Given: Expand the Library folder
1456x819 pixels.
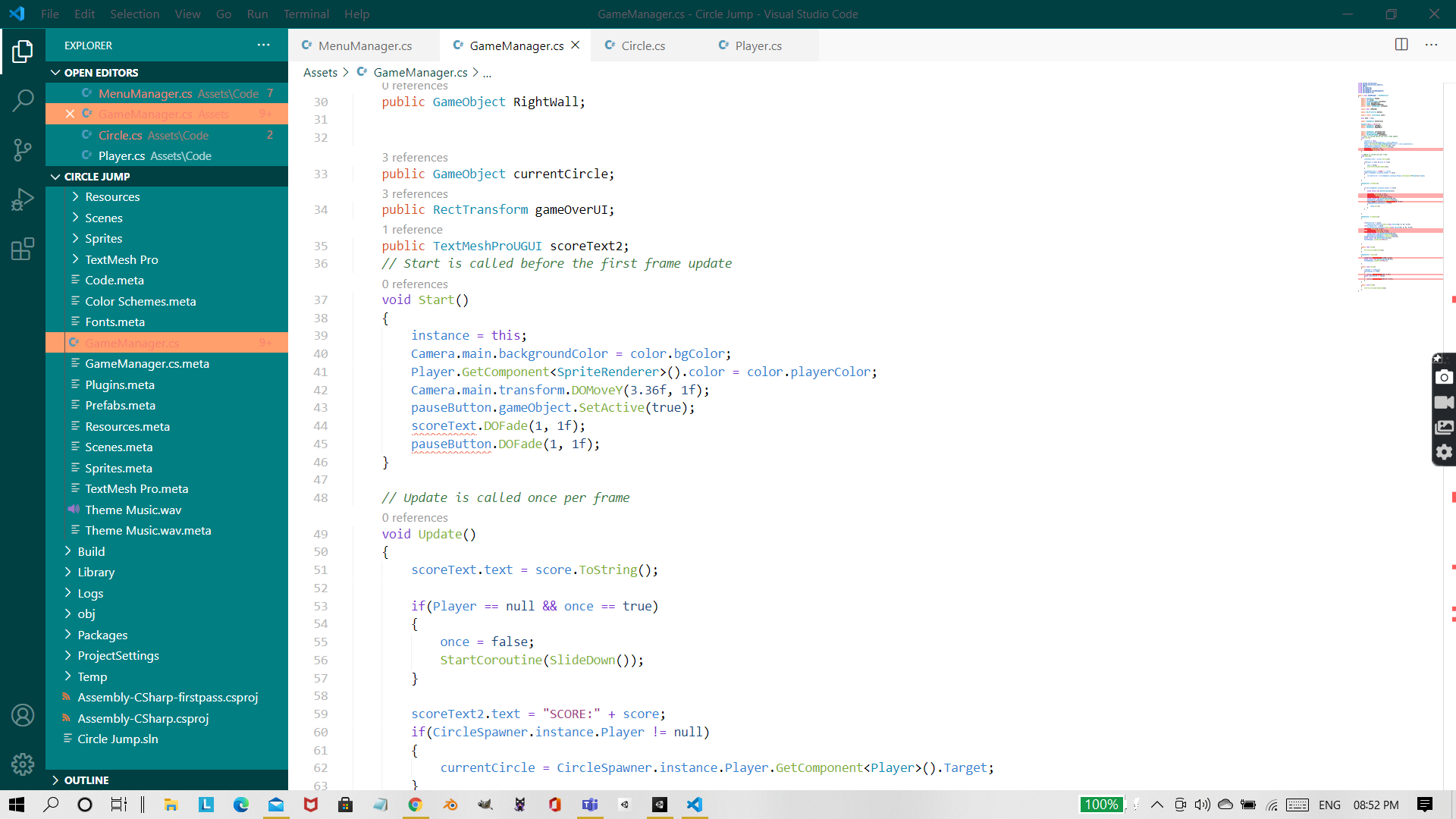Looking at the screenshot, I should (x=167, y=572).
